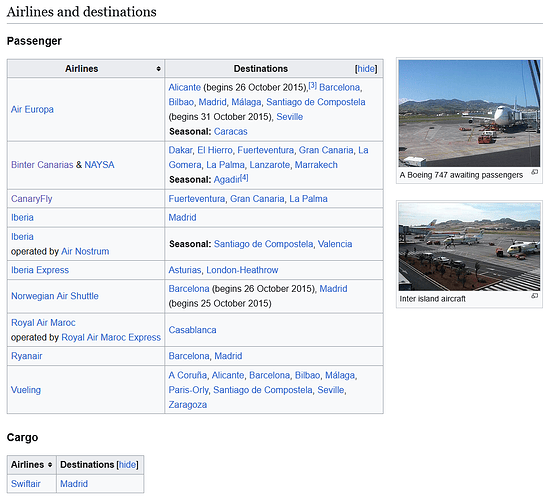Image resolution: width=552 pixels, height=500 pixels.
Task: Hide the passenger Destinations column
Action: pos(366,69)
